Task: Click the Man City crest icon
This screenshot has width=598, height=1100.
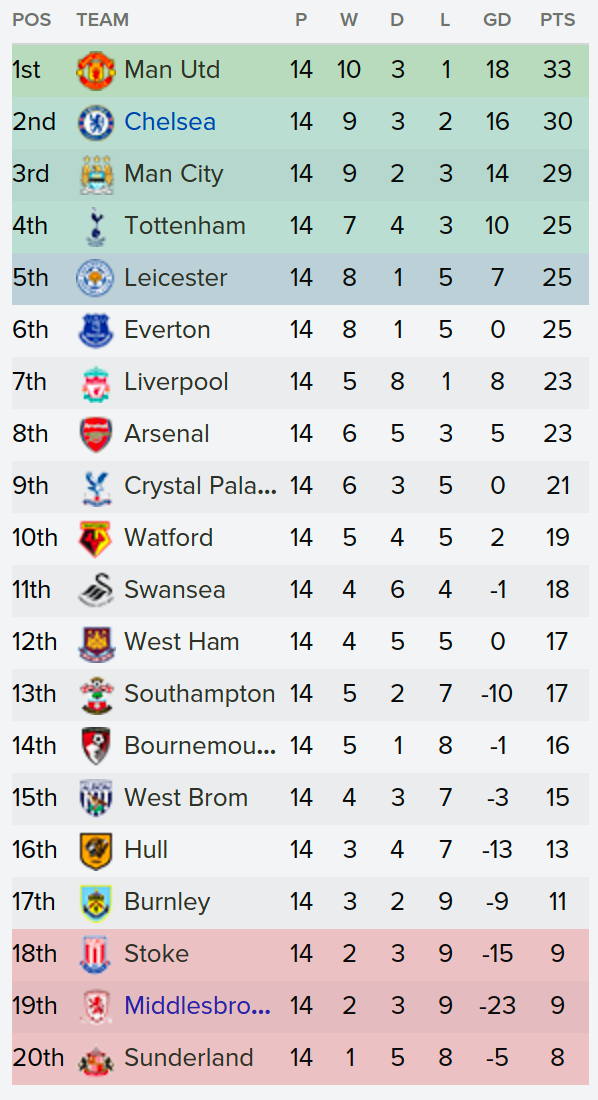Action: [95, 174]
